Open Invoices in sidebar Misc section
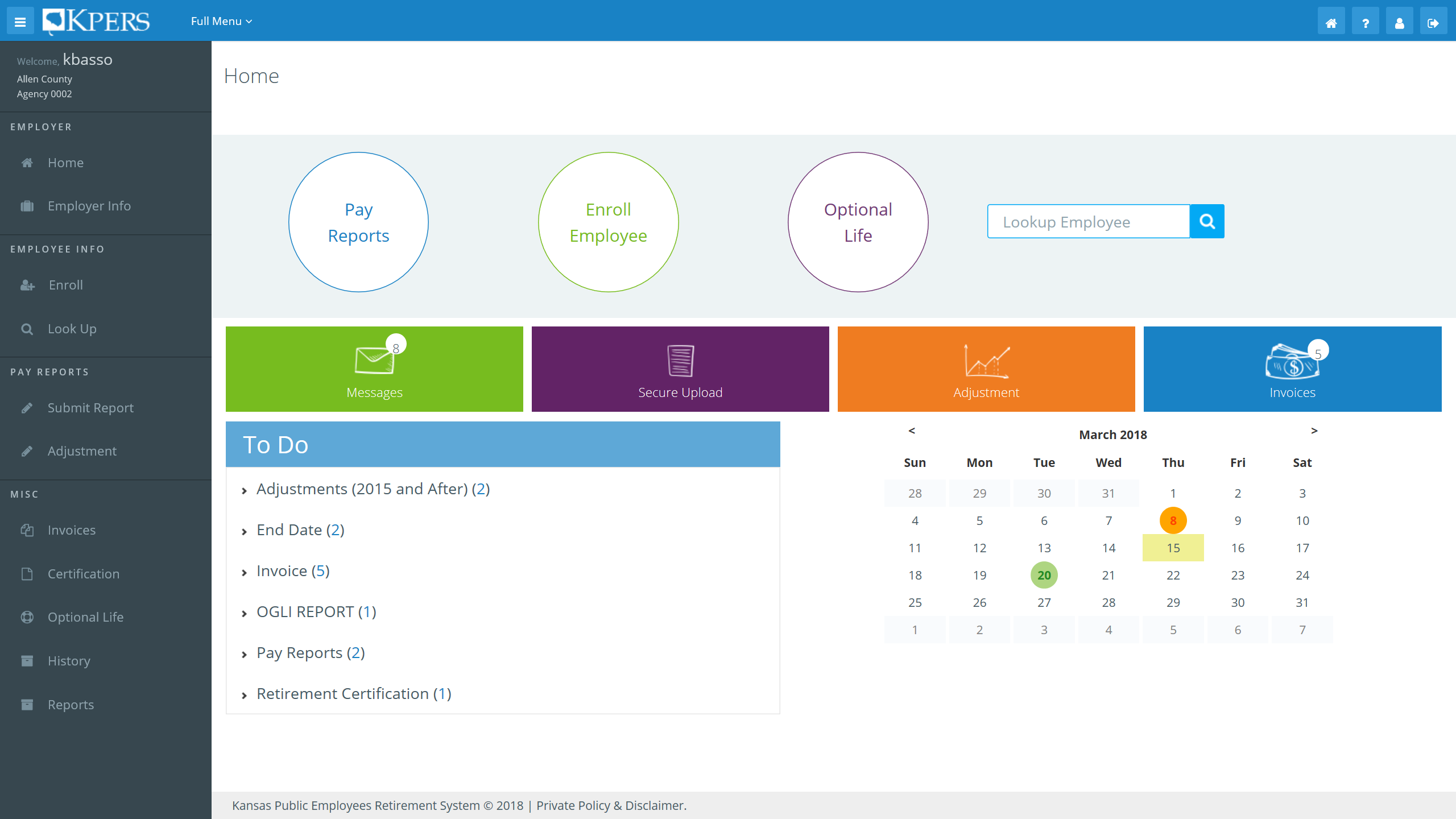The height and width of the screenshot is (819, 1456). click(106, 530)
